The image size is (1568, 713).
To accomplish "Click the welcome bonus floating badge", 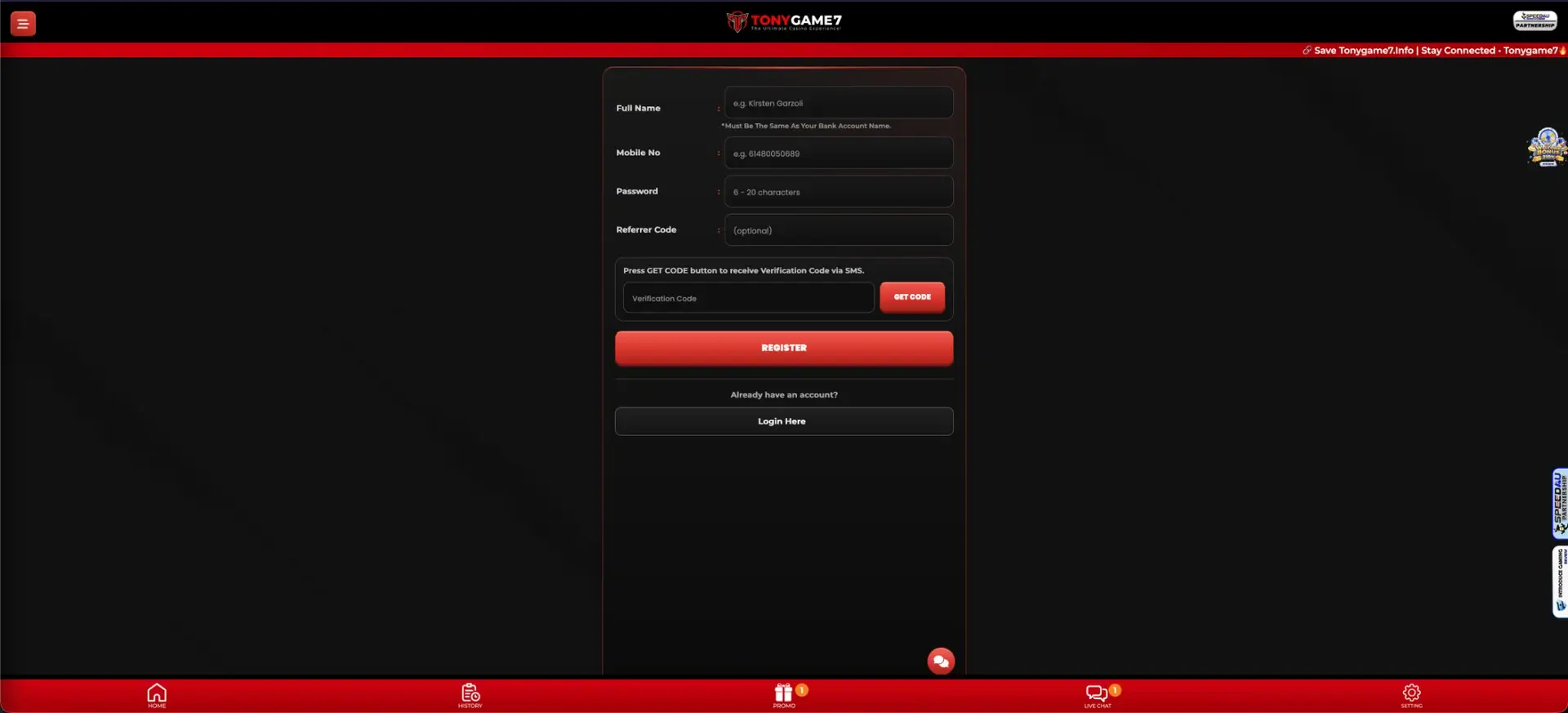I will 1547,147.
